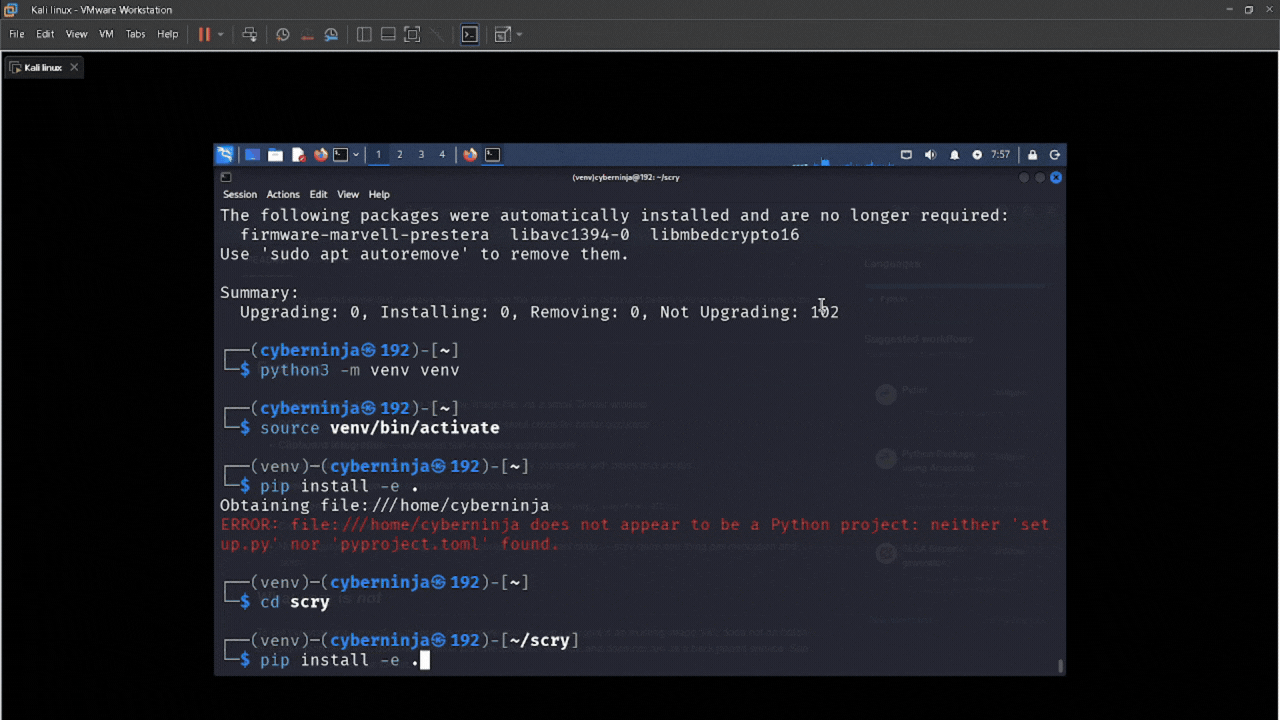The height and width of the screenshot is (720, 1280).
Task: Click 'python3 -m venv venv' command text
Action: point(360,370)
